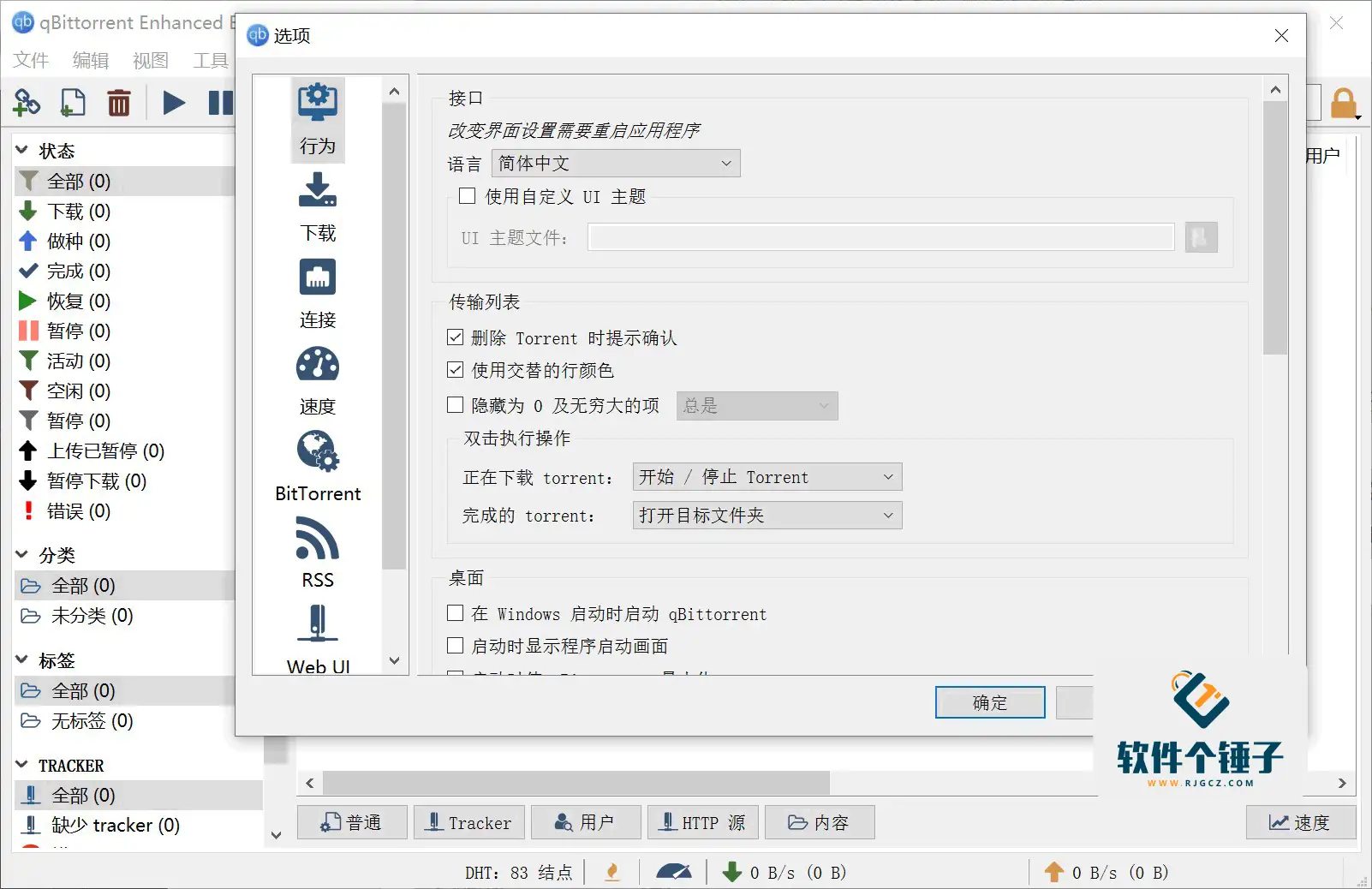The height and width of the screenshot is (889, 1372).
Task: Click the firewall connection status flame icon
Action: tap(612, 873)
